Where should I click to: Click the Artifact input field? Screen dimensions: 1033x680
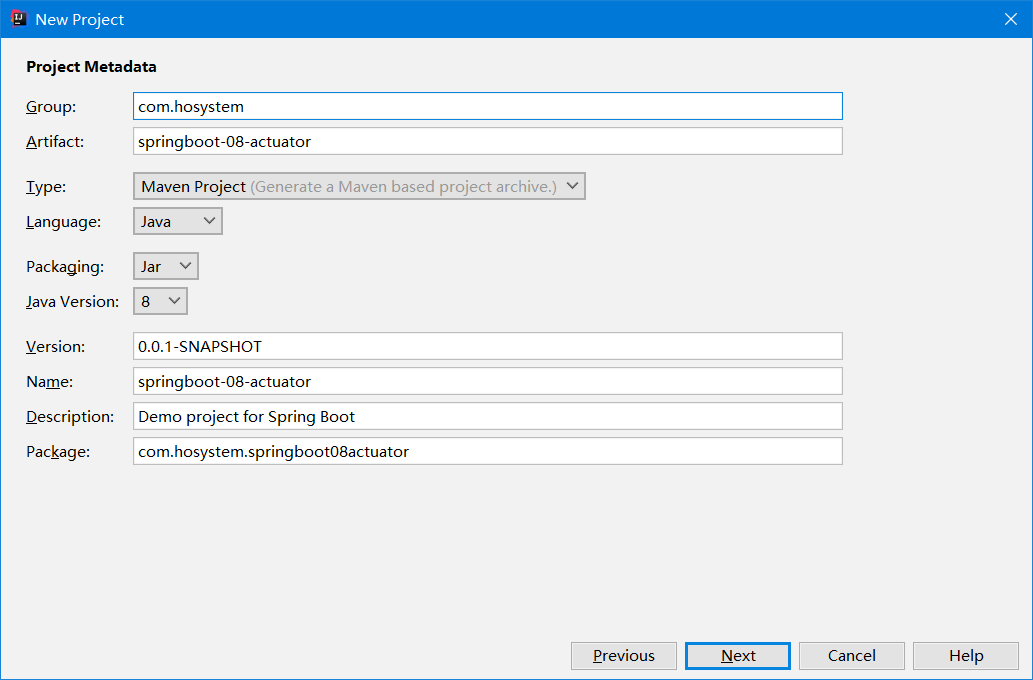coord(488,141)
